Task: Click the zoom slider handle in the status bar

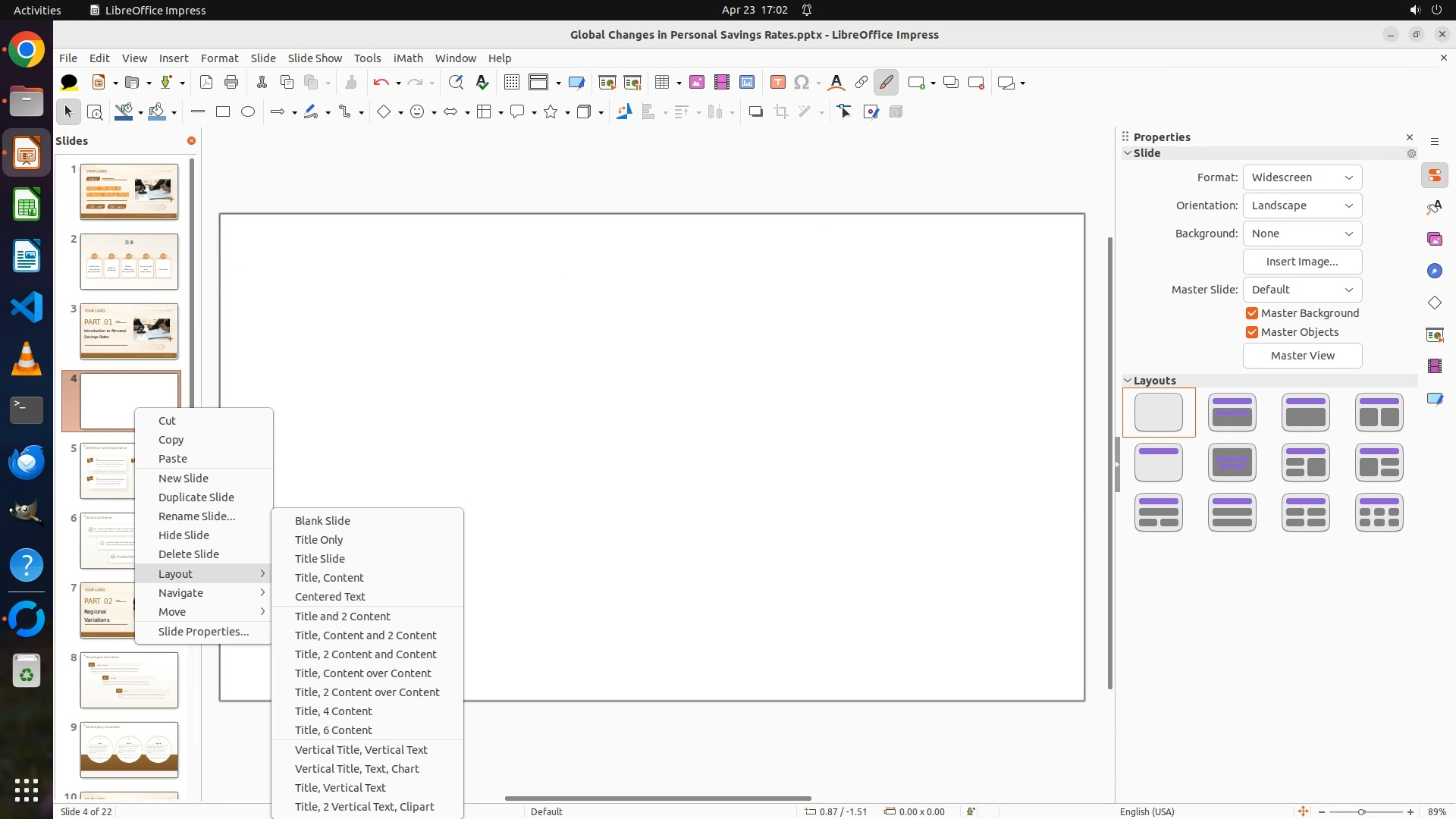Action: click(x=1361, y=812)
